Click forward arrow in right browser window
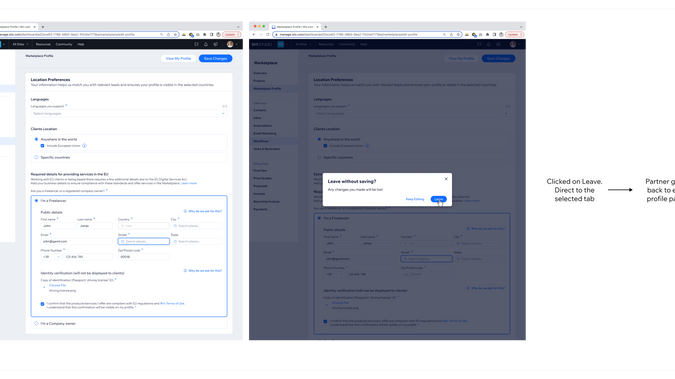The image size is (675, 379). pos(260,34)
